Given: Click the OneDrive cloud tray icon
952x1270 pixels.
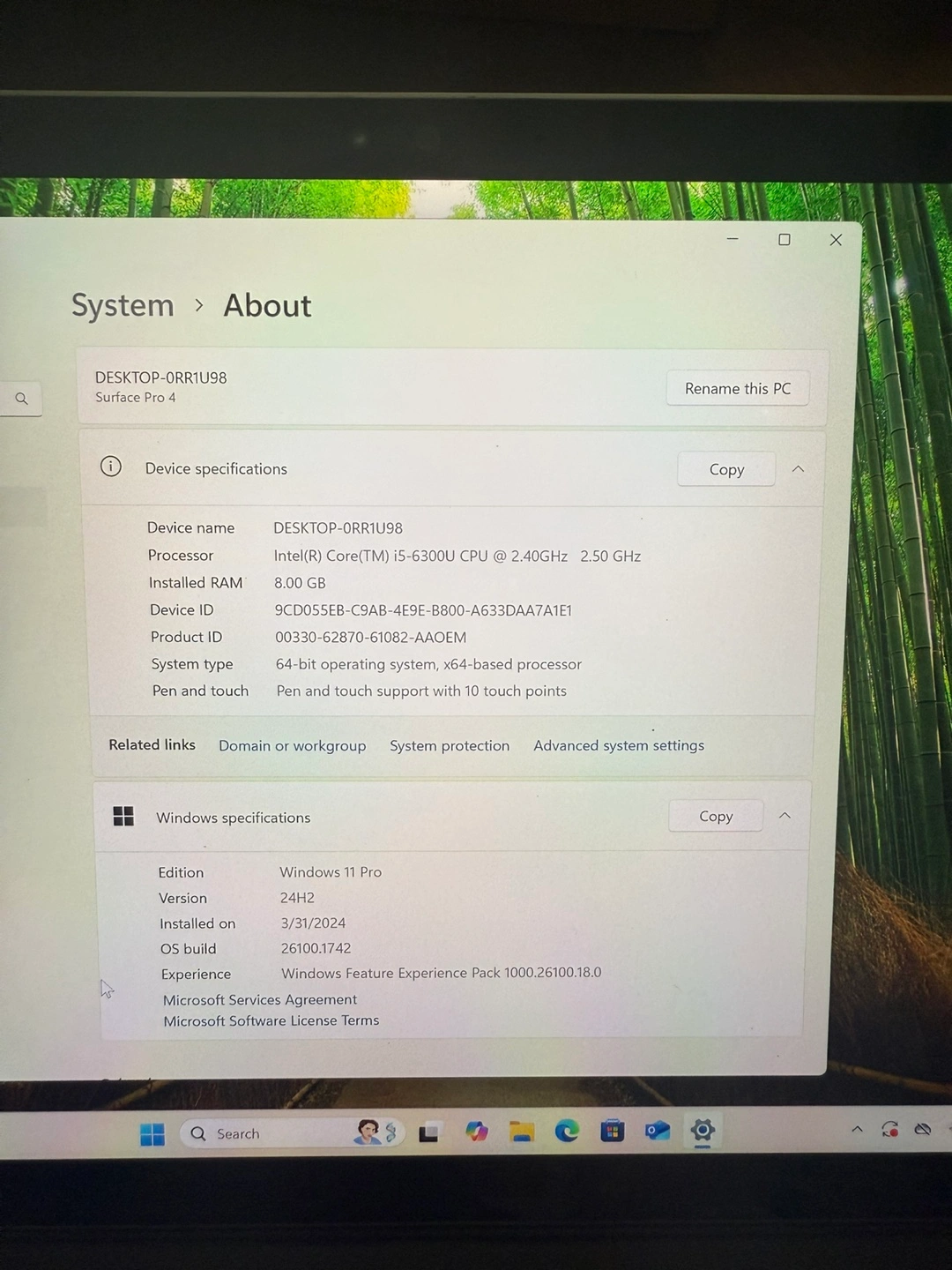Looking at the screenshot, I should (923, 1129).
